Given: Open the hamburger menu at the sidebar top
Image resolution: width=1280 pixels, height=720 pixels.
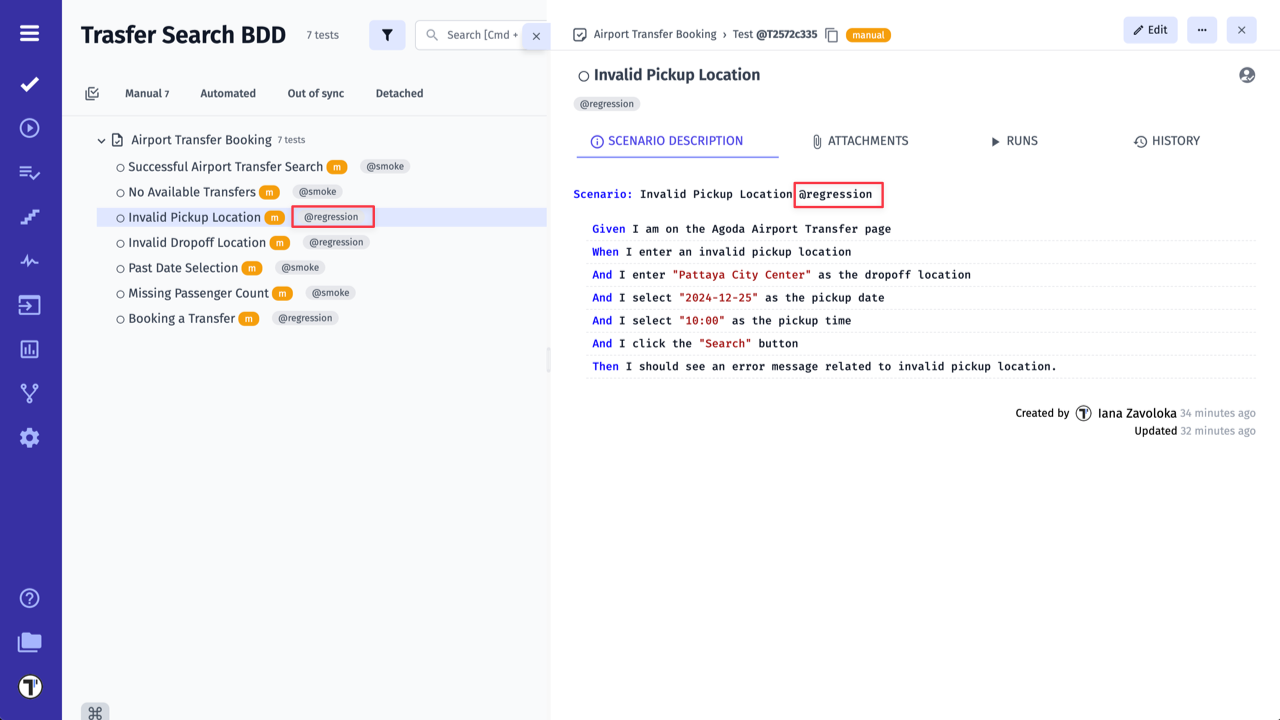Looking at the screenshot, I should (29, 31).
